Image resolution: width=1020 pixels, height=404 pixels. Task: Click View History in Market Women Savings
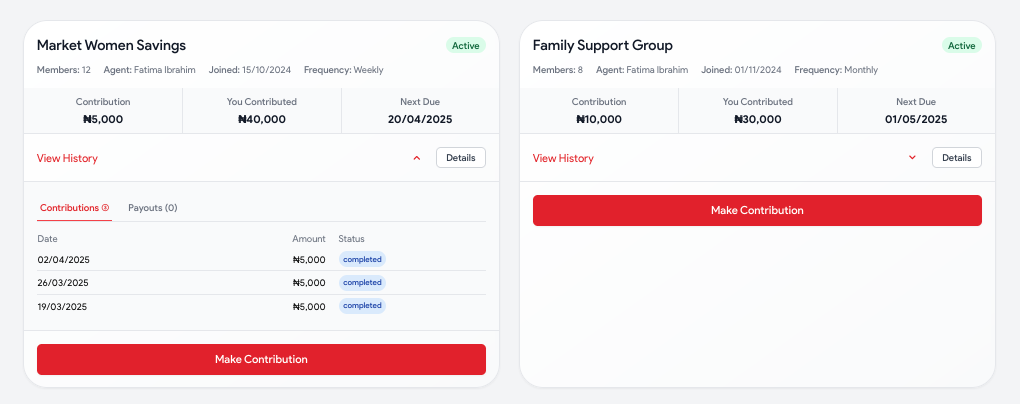point(67,158)
